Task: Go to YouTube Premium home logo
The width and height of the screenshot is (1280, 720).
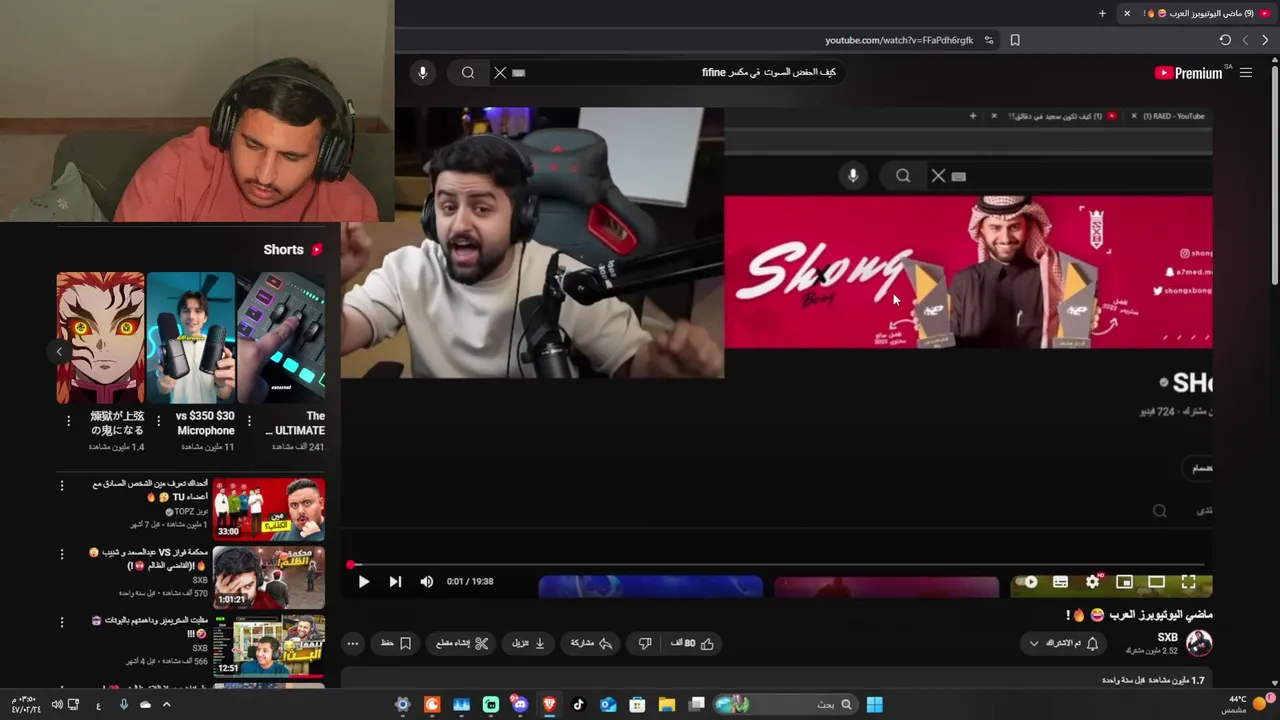Action: click(x=1188, y=73)
